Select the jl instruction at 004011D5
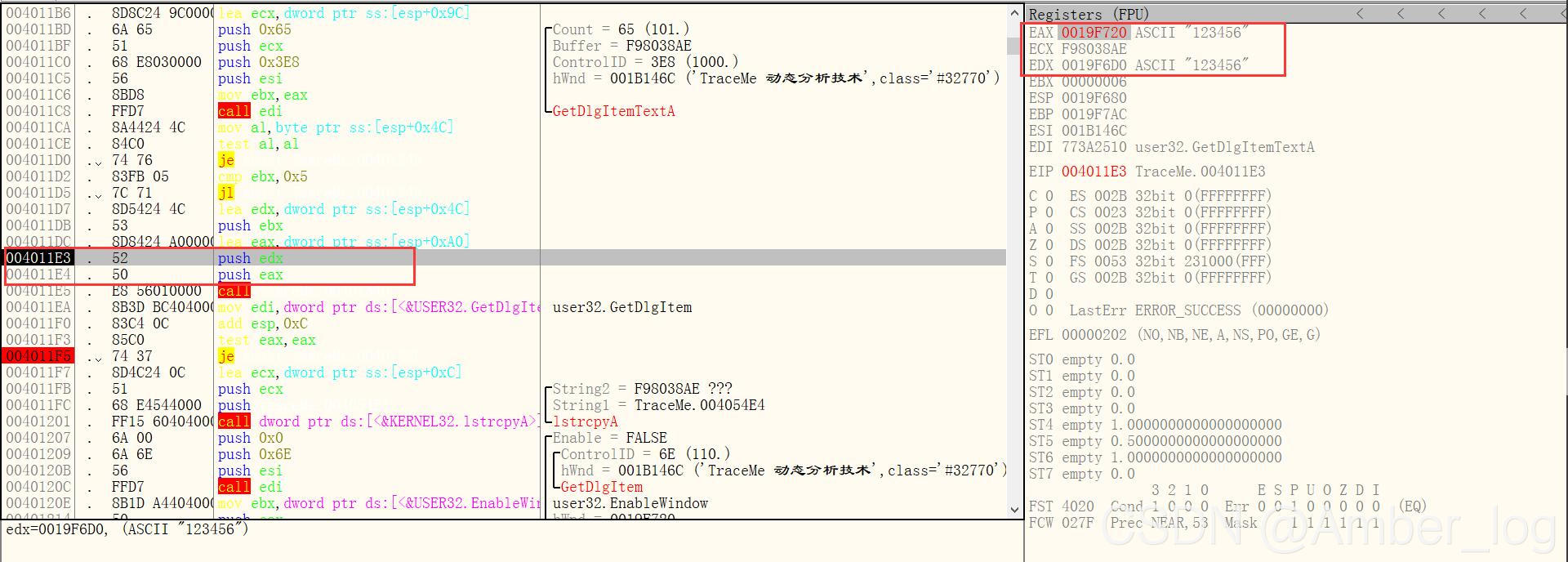Screen dimensions: 1568x562 coord(226,193)
